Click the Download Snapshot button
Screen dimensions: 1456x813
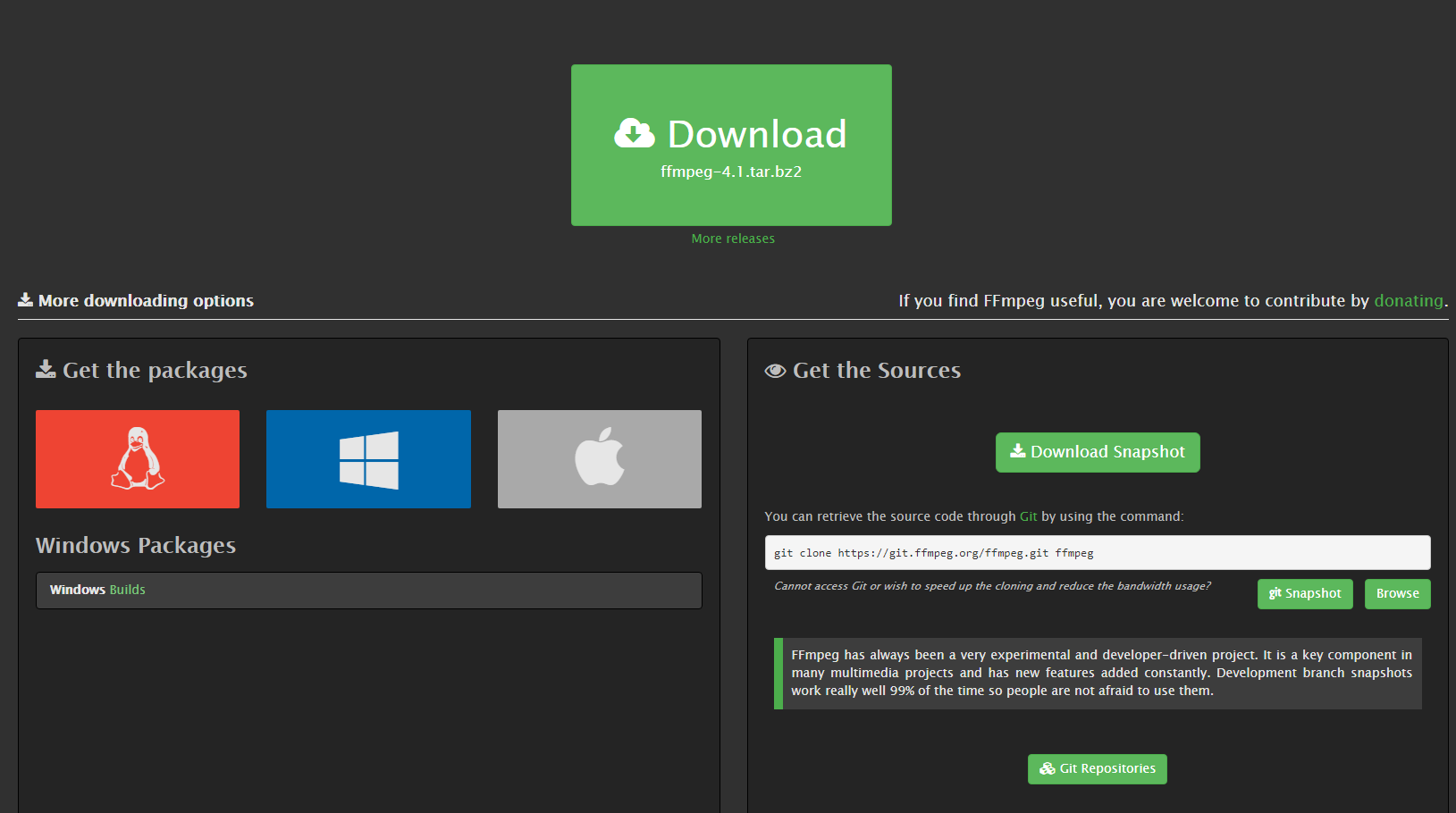pos(1098,452)
